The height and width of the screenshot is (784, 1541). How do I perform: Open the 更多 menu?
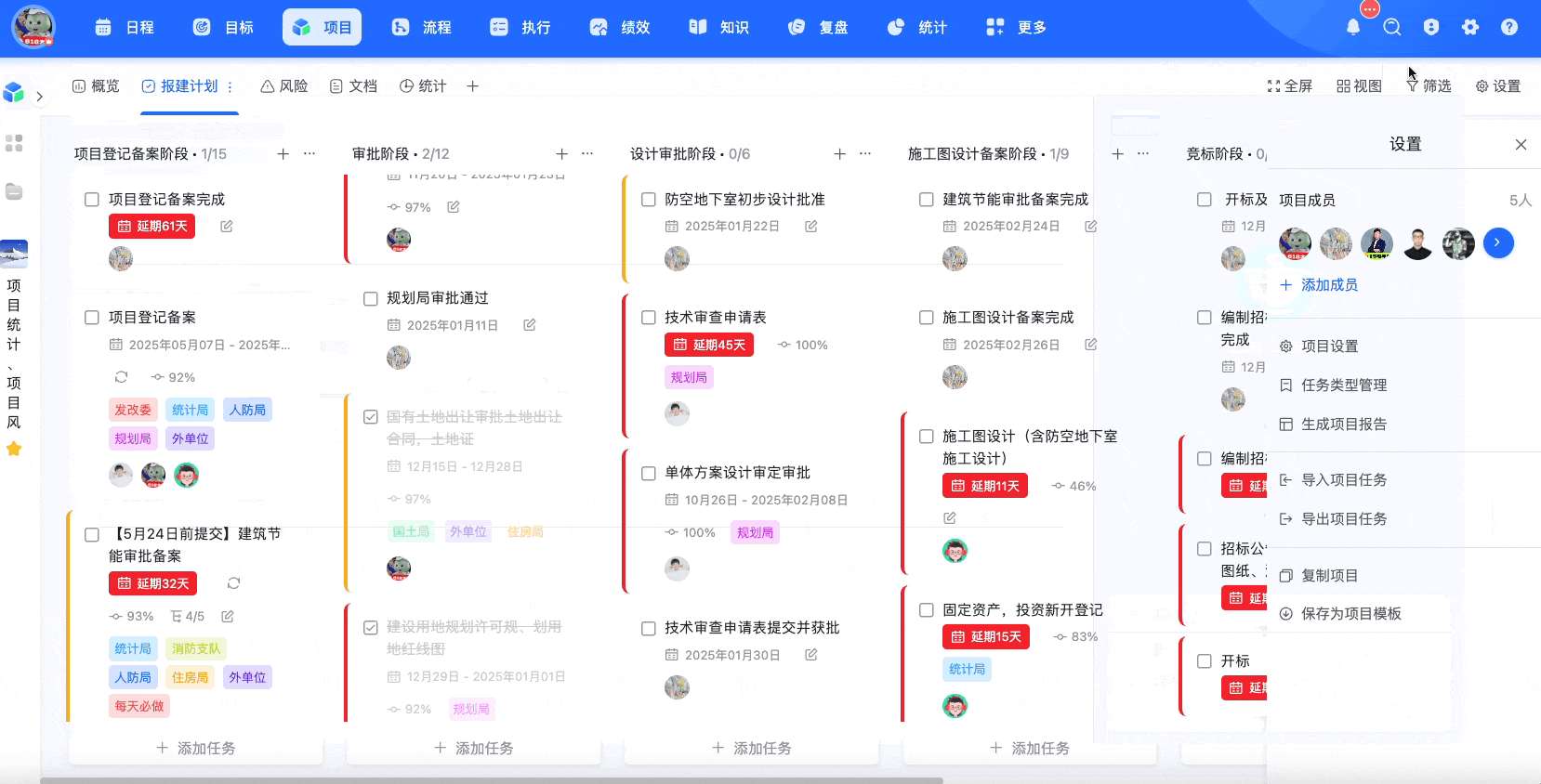click(x=1016, y=28)
